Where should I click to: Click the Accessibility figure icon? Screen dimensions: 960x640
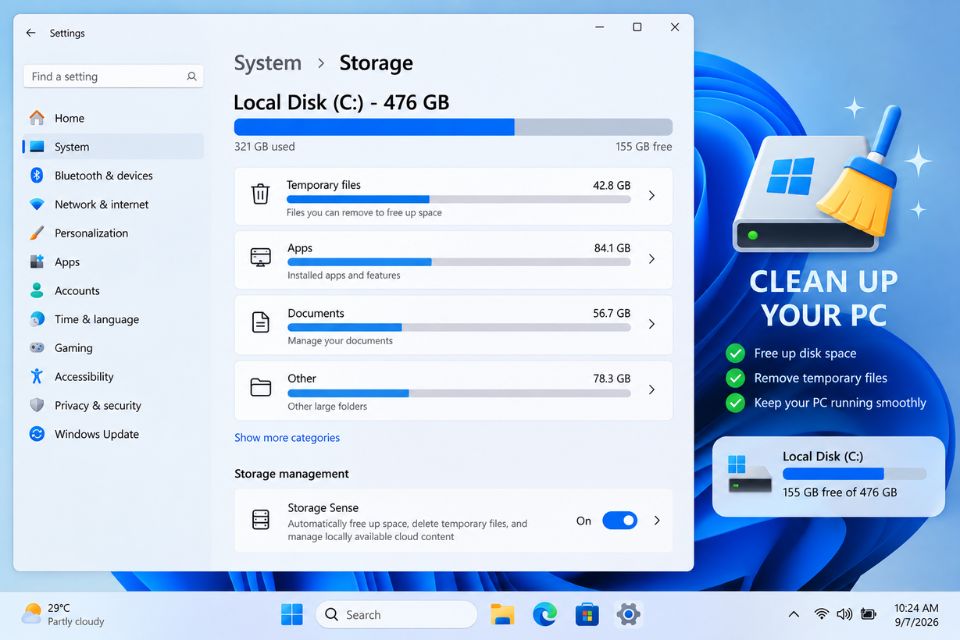[37, 376]
